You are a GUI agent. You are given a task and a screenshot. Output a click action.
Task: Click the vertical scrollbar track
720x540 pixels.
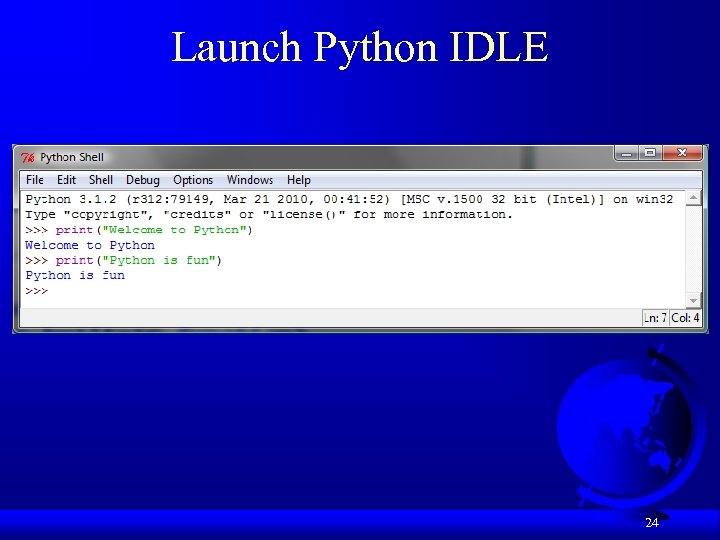click(693, 249)
